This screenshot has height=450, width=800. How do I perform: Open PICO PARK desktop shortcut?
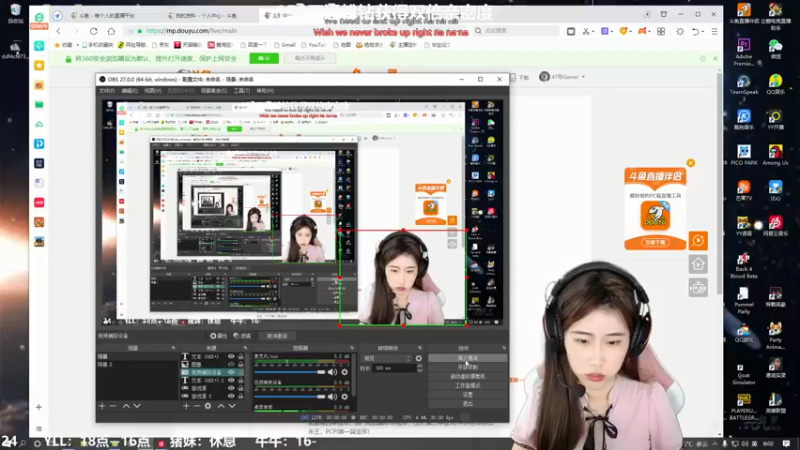coord(744,155)
